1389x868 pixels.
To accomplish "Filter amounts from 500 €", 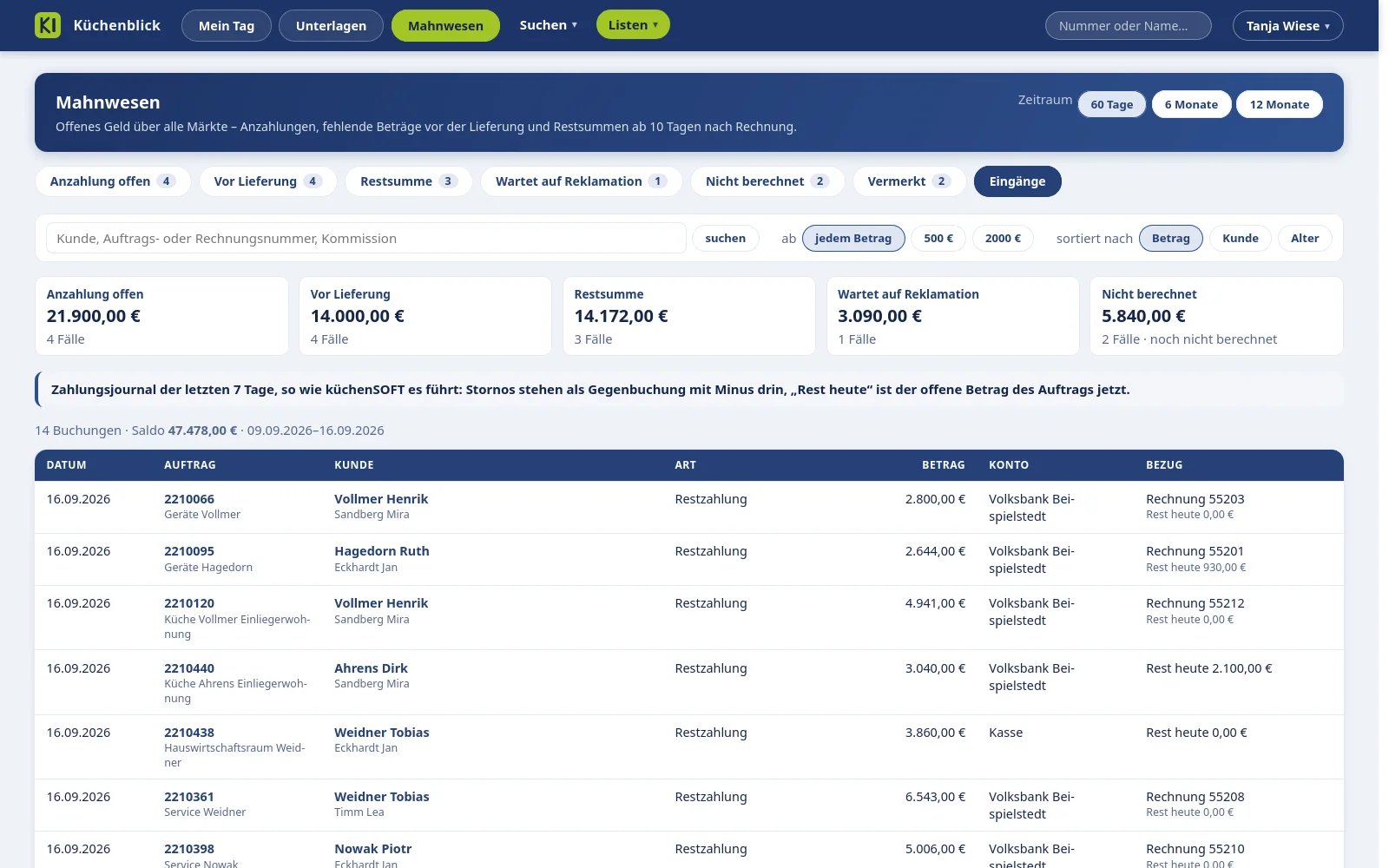I will click(938, 238).
